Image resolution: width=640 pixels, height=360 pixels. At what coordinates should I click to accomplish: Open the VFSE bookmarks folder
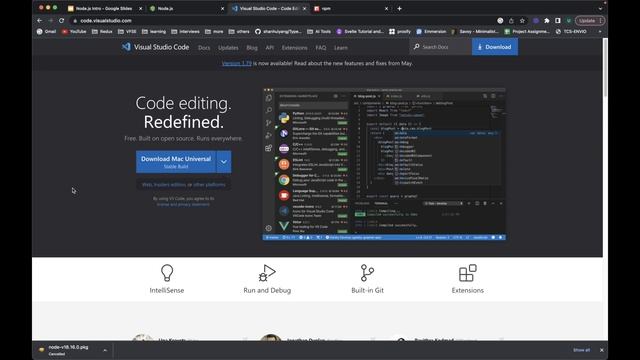127,31
